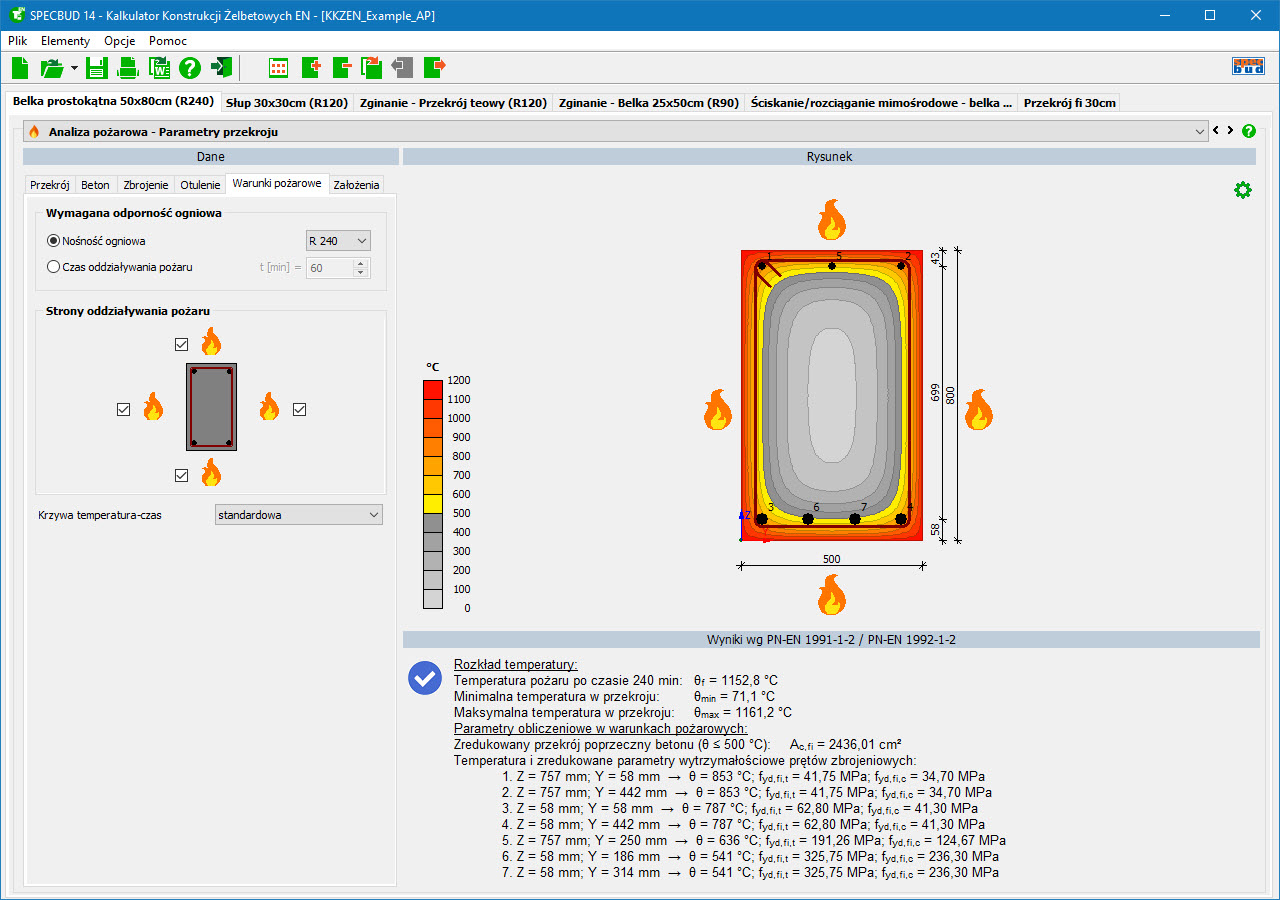Image resolution: width=1280 pixels, height=900 pixels.
Task: Switch to the Słup 30x30cm (R120) tab
Action: (286, 102)
